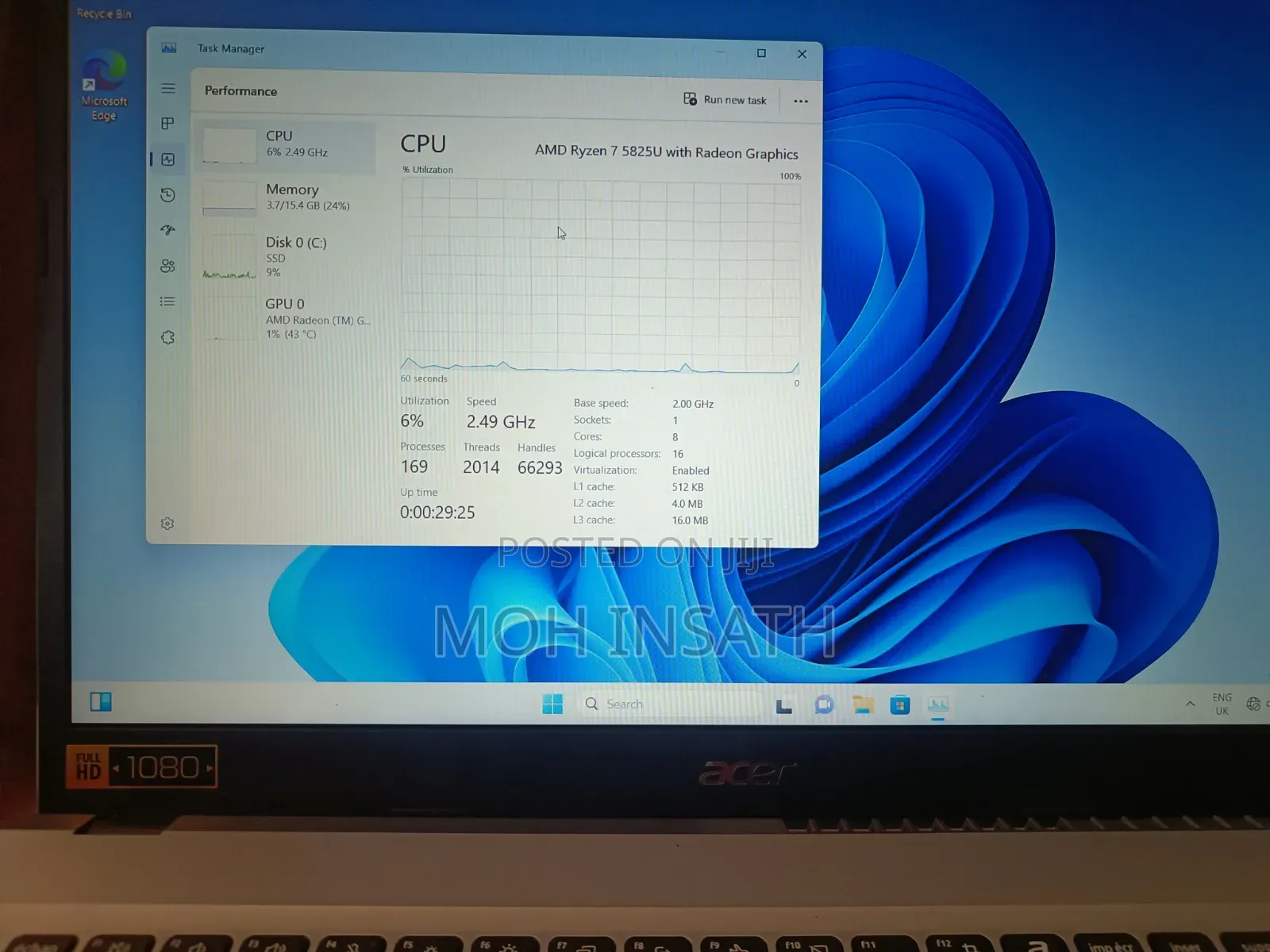Viewport: 1270px width, 952px height.
Task: Click the Task Manager title bar icon
Action: [x=169, y=48]
